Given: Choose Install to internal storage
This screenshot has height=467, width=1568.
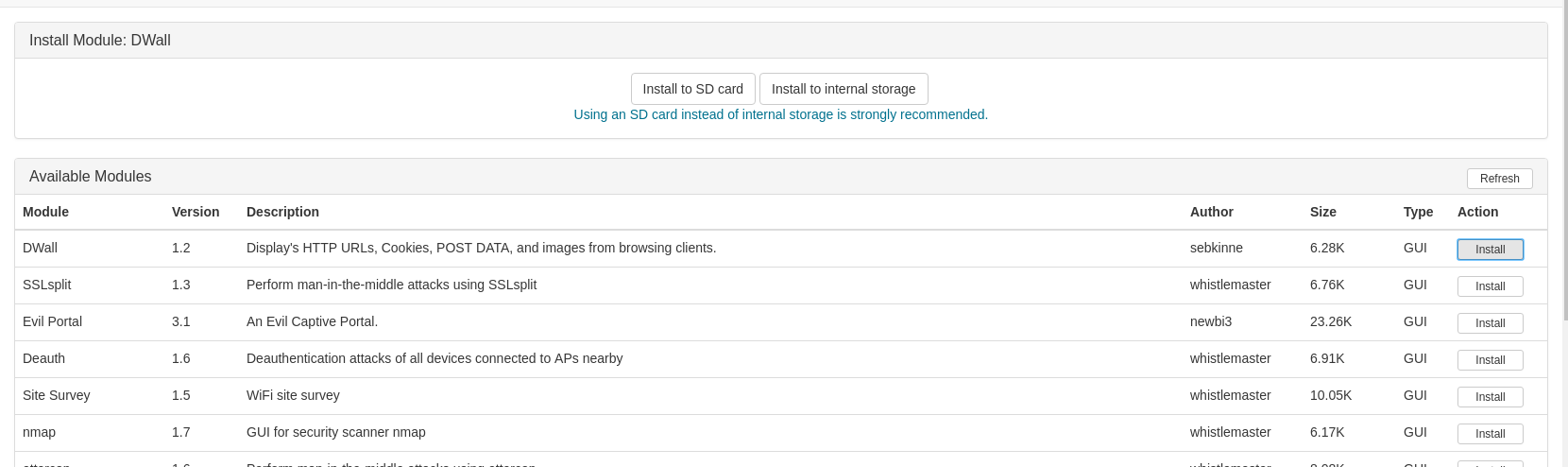Looking at the screenshot, I should coord(844,89).
